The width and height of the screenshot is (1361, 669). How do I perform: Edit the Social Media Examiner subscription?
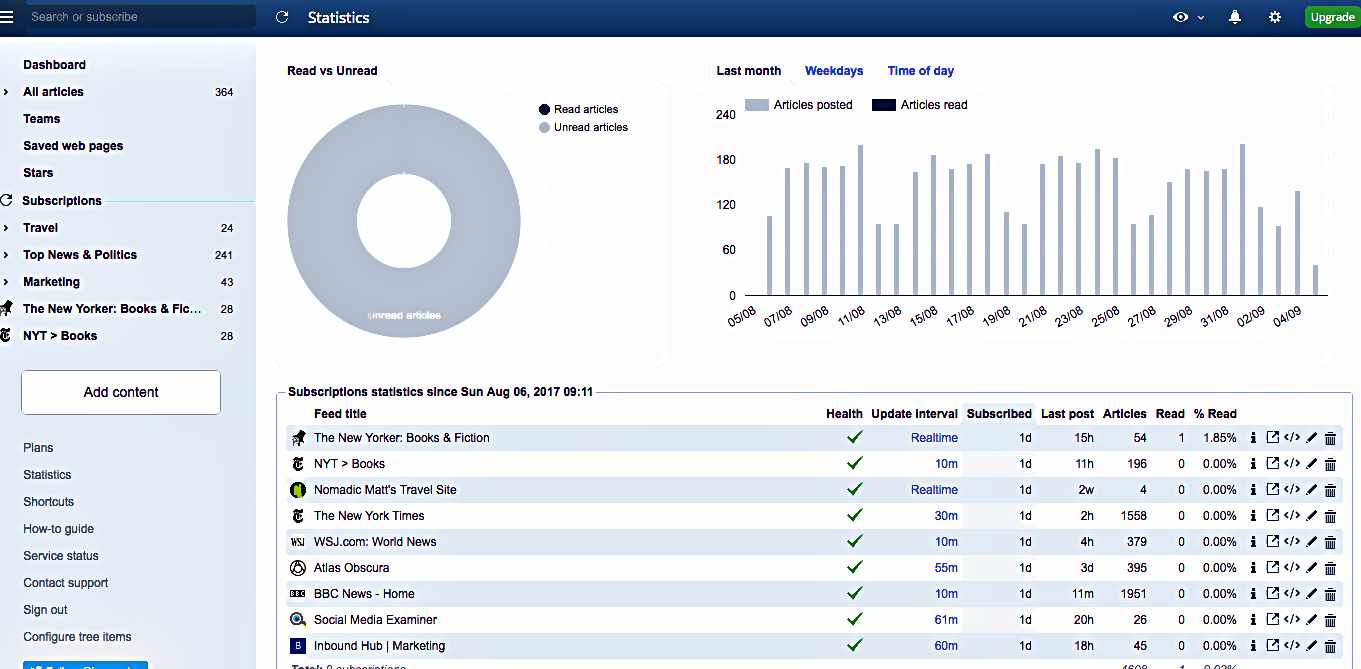click(1312, 620)
